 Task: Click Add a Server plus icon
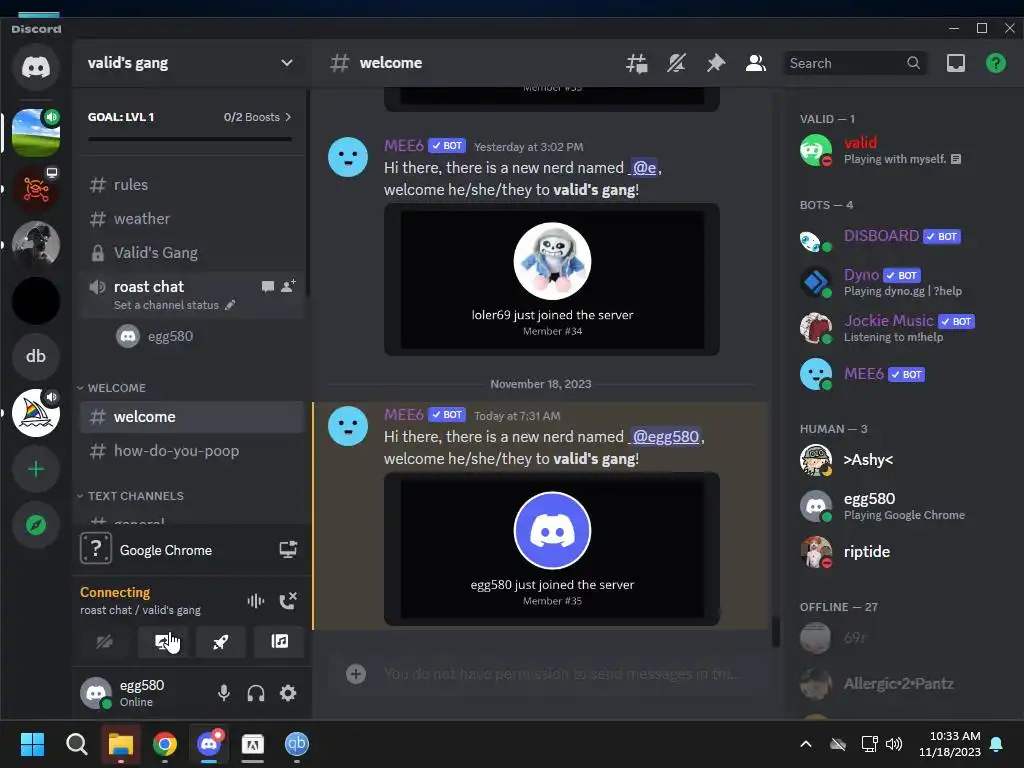click(36, 469)
